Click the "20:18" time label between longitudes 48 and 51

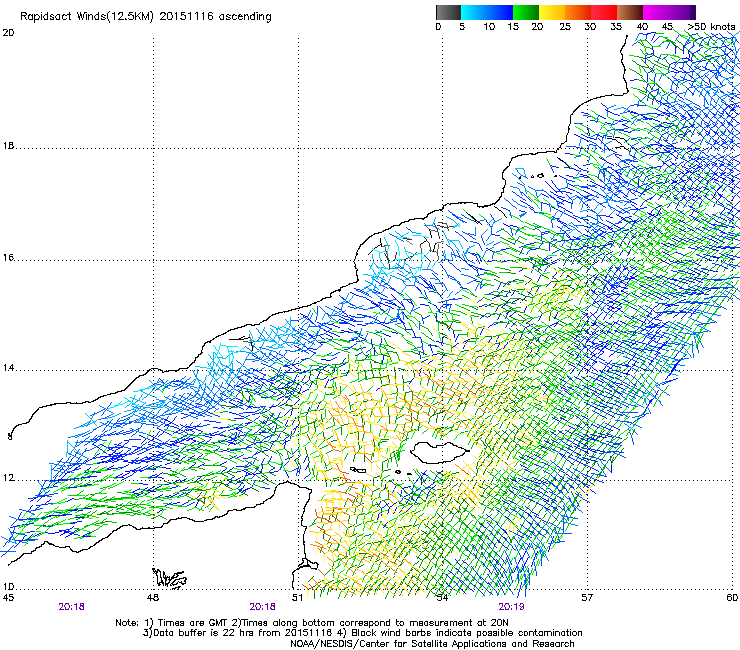click(x=262, y=607)
